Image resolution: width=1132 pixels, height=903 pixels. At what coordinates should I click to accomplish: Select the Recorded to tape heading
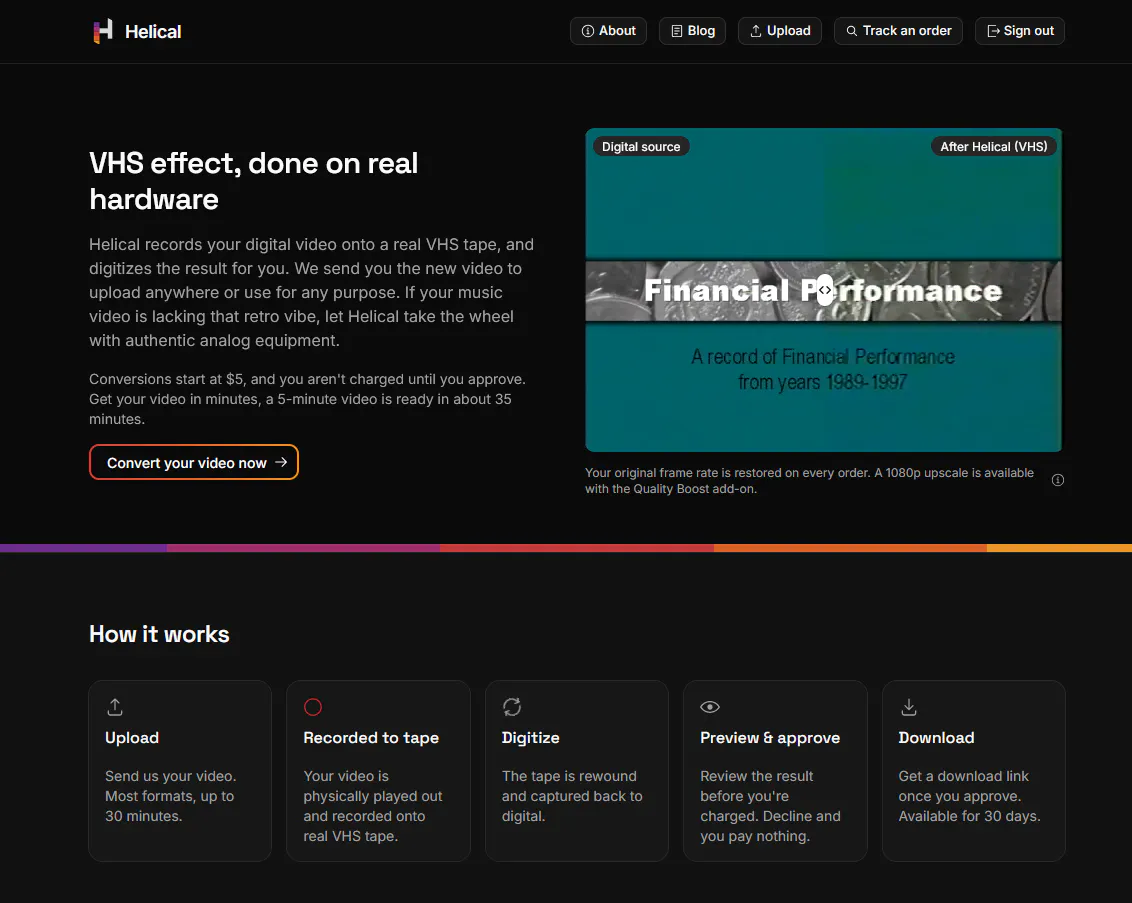(x=371, y=738)
